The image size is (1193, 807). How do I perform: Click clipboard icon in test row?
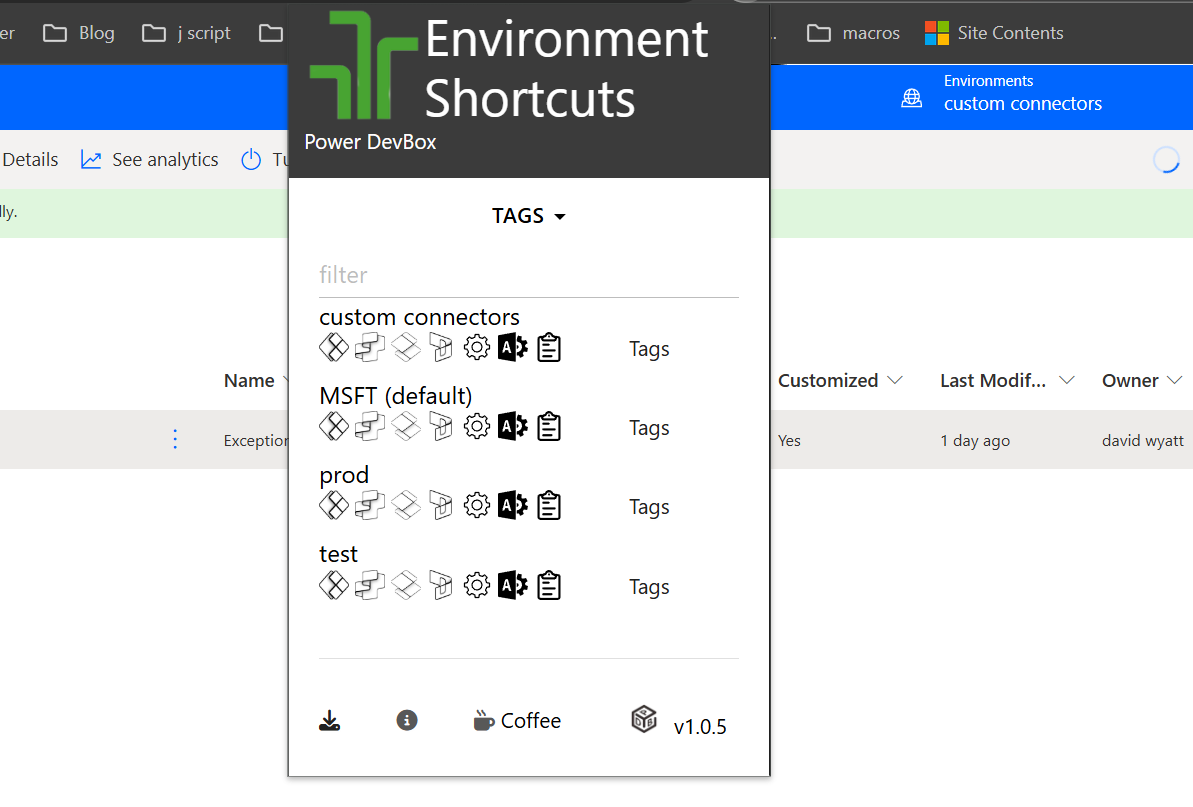[x=549, y=586]
